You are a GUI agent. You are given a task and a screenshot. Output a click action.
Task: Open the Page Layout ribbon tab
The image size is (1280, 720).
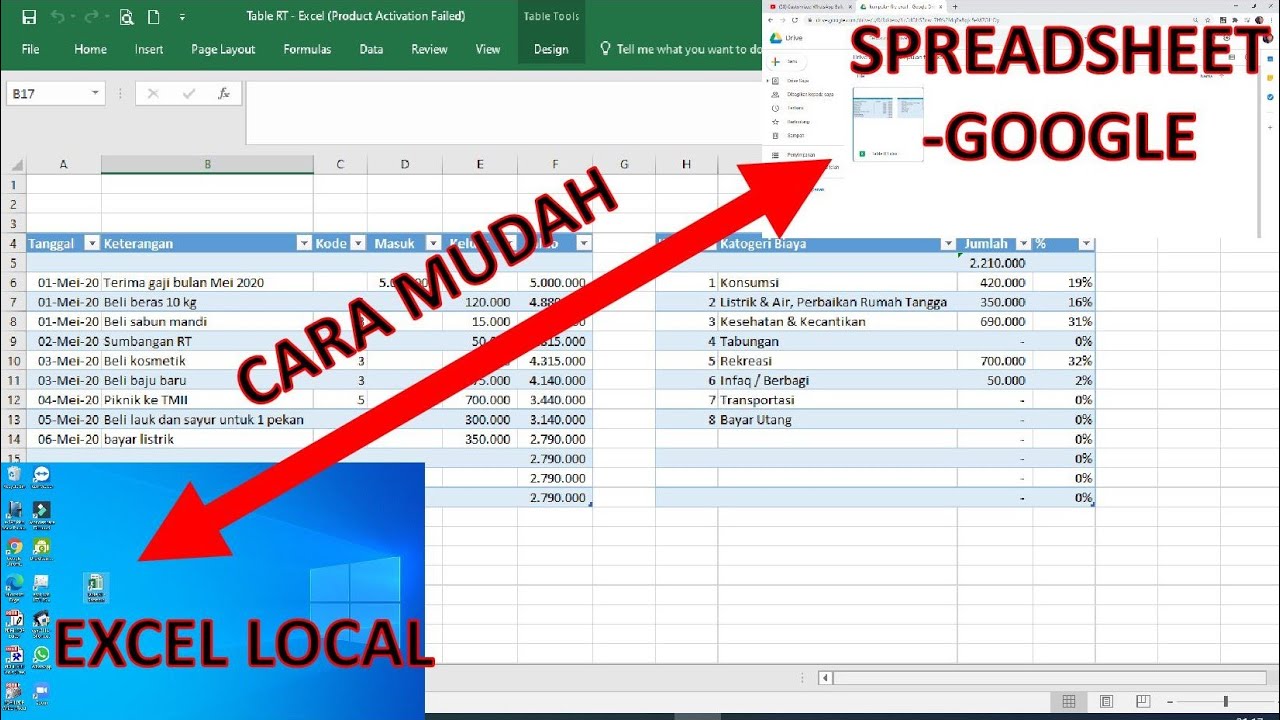point(223,49)
